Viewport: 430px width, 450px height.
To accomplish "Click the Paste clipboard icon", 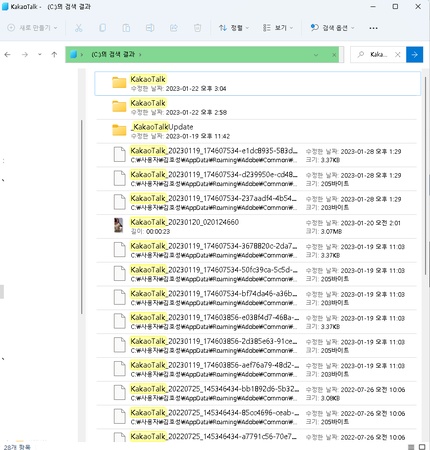I will tap(126, 28).
